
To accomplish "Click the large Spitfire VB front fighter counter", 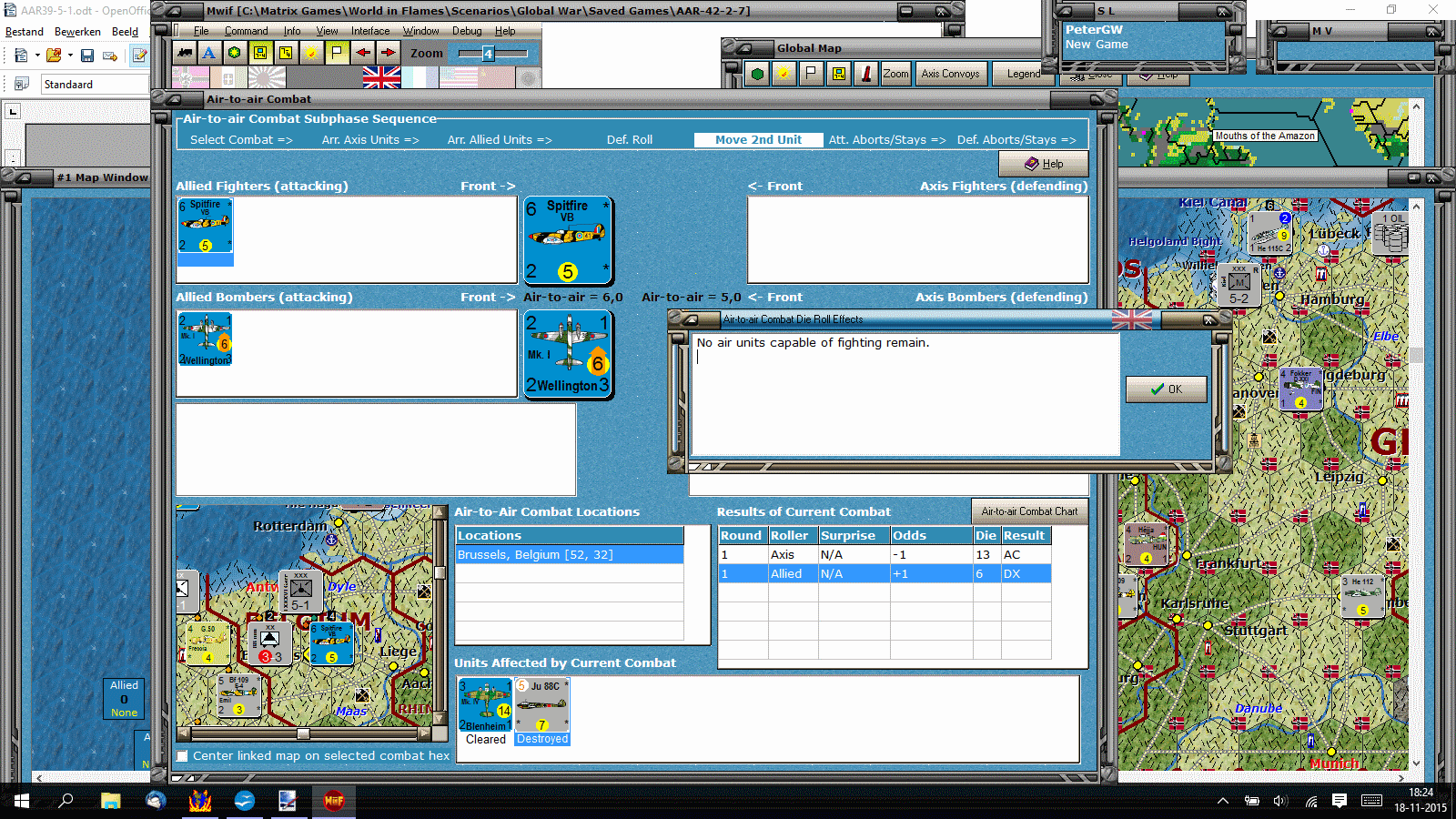I will pos(568,241).
